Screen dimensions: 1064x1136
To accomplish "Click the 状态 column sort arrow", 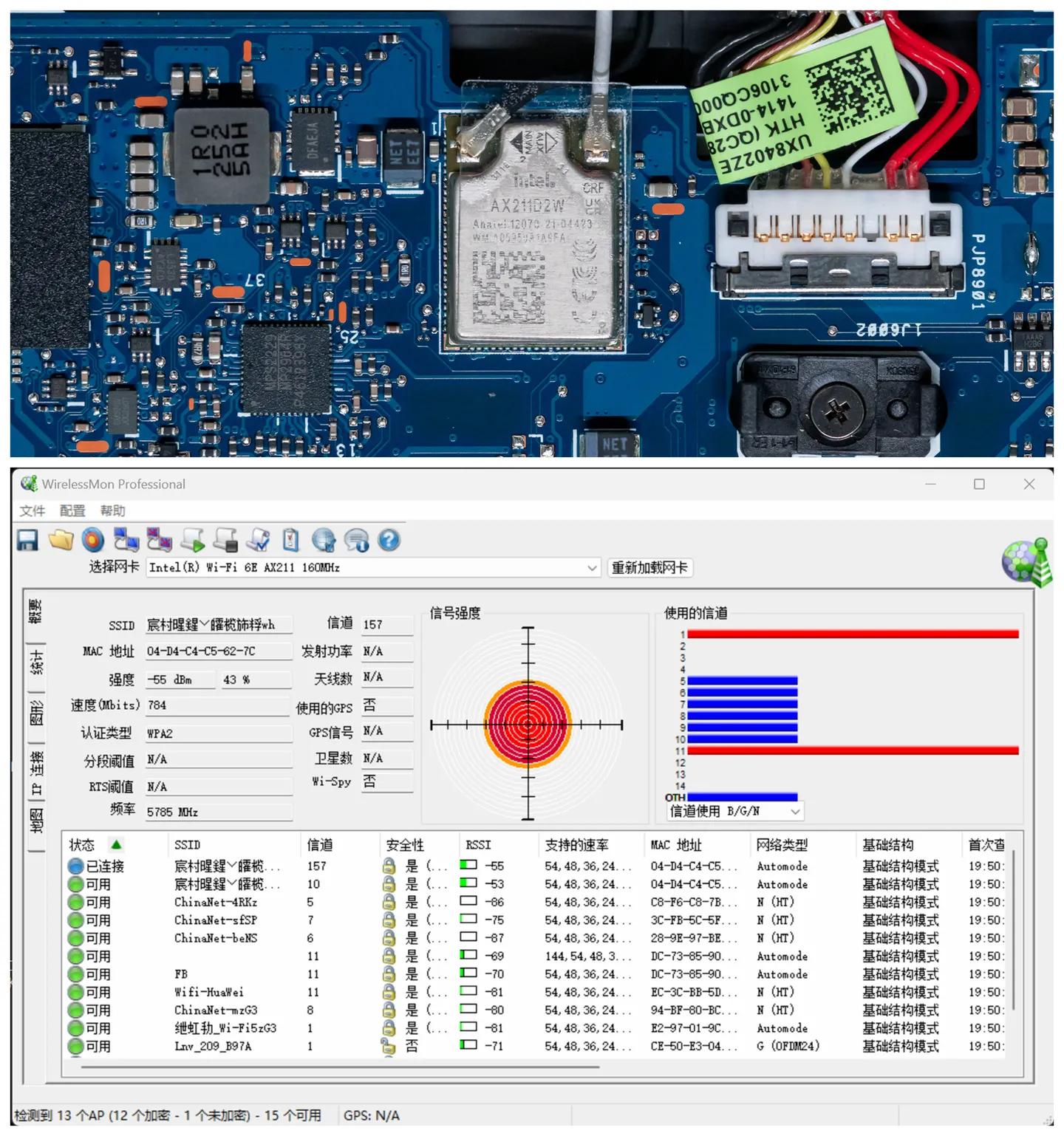I will (116, 845).
